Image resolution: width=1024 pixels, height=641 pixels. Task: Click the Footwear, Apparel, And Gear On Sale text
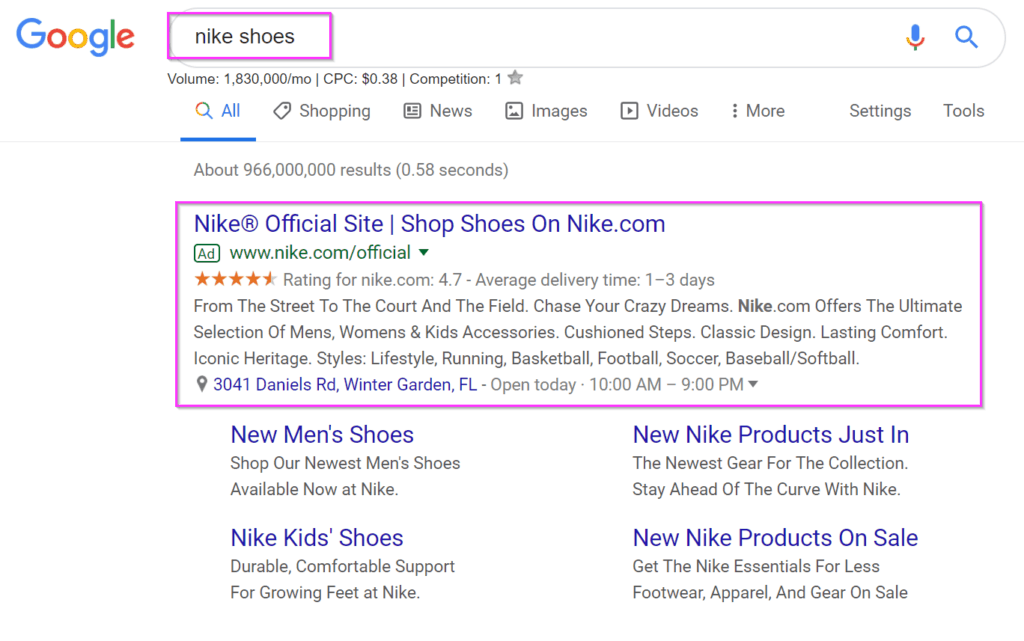[770, 593]
